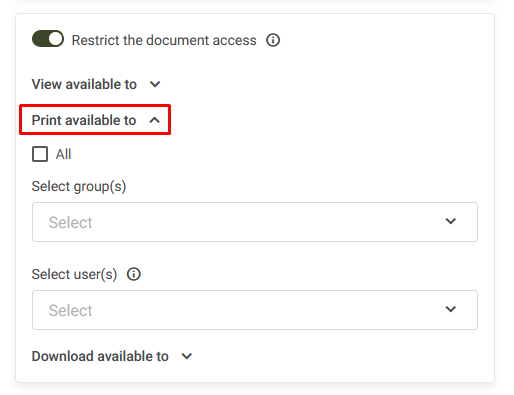Check the All checkbox
Viewport: 514px width, 395px height.
(40, 154)
